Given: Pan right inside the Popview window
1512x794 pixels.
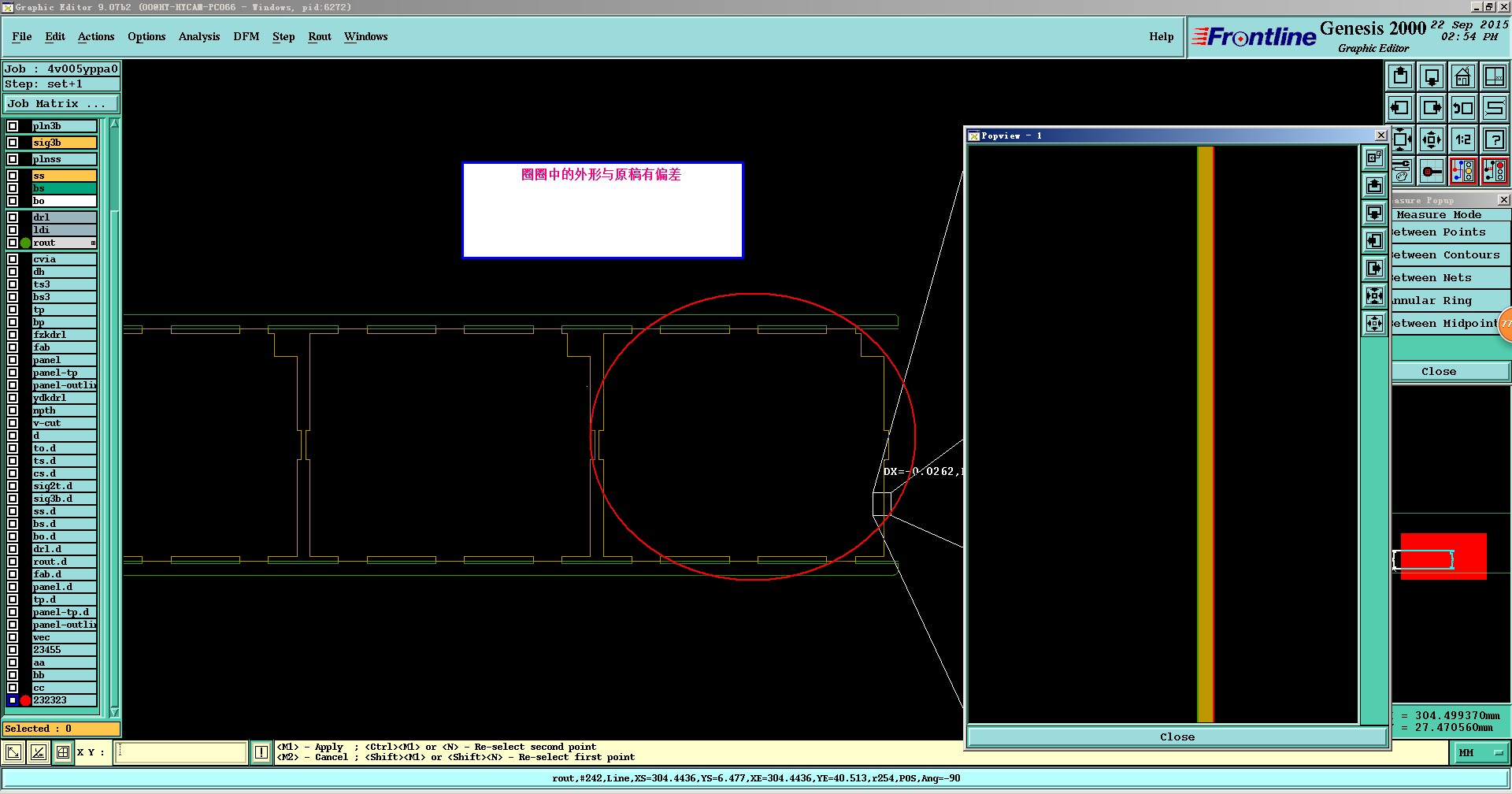Looking at the screenshot, I should pyautogui.click(x=1374, y=268).
